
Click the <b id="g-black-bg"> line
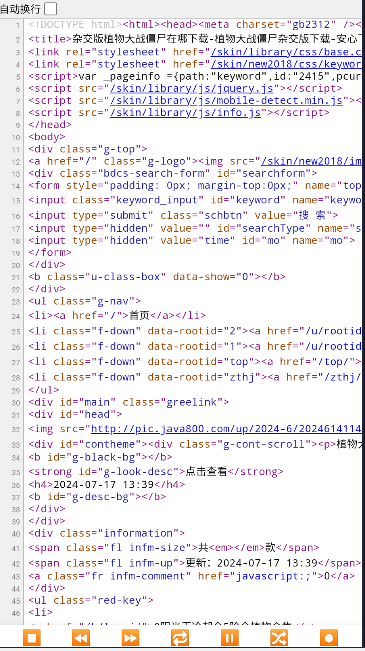[x=100, y=457]
